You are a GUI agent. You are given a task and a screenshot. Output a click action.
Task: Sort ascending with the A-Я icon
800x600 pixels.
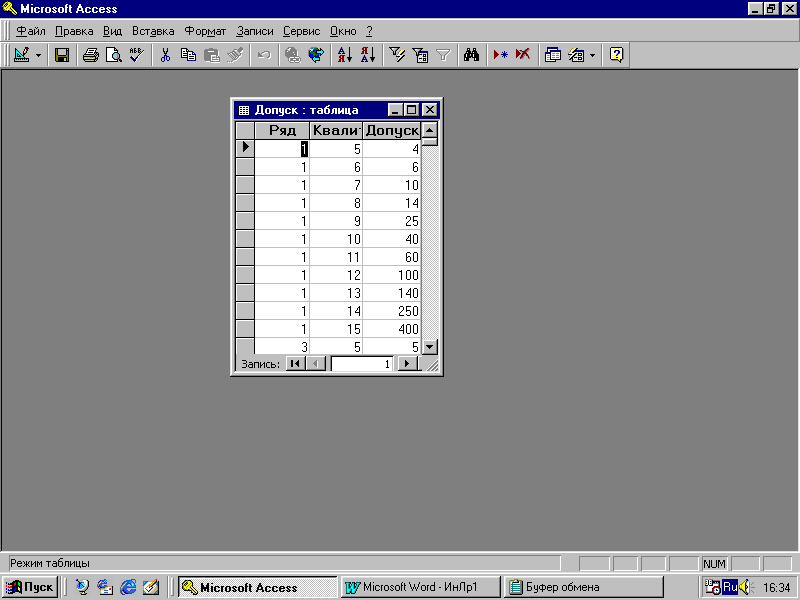click(x=345, y=55)
